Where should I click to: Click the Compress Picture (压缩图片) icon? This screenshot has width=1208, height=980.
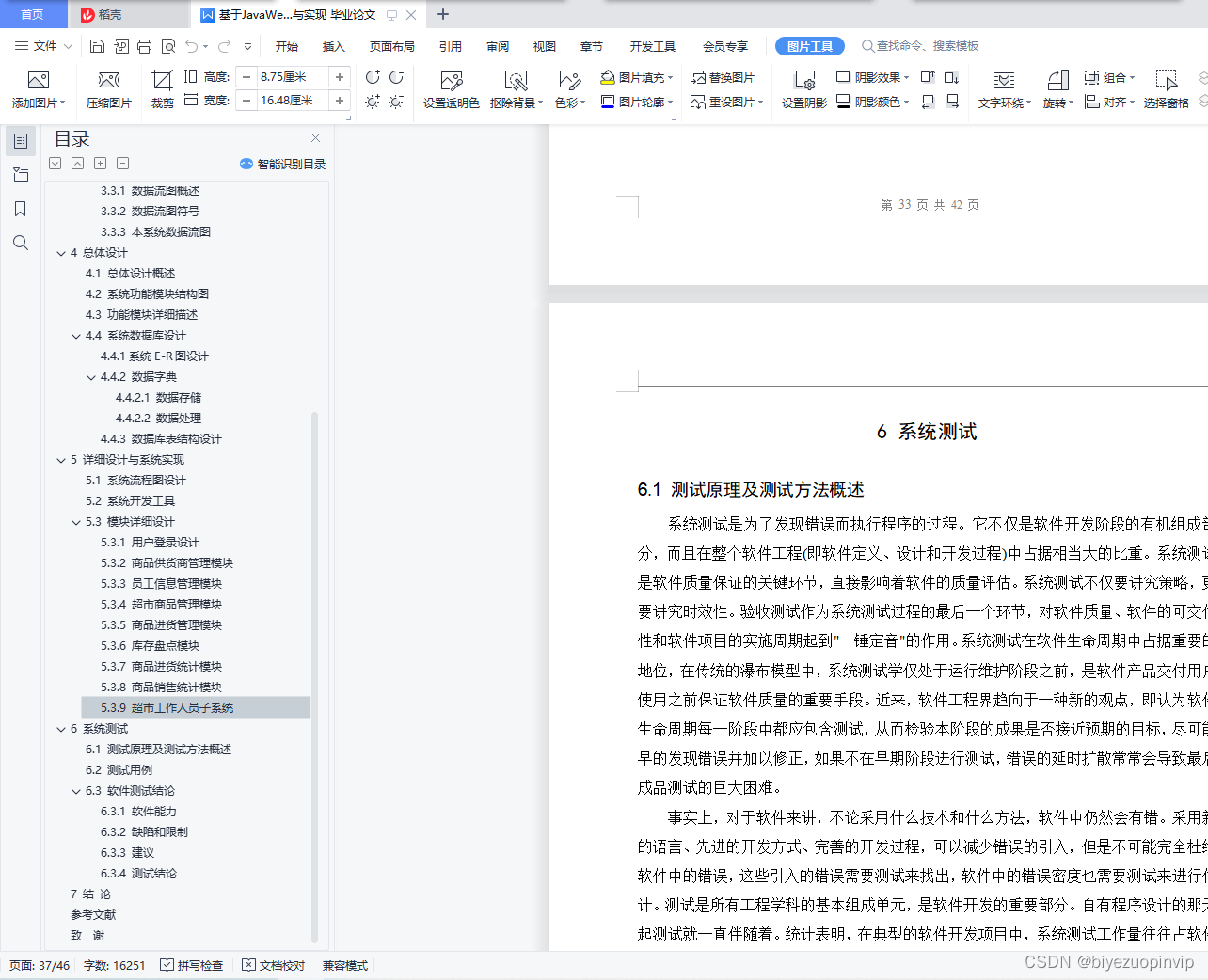108,89
